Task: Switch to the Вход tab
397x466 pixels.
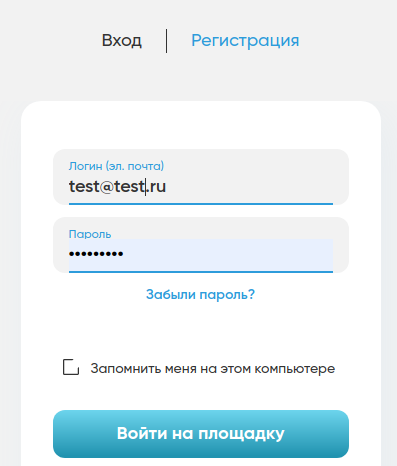Action: pos(122,41)
